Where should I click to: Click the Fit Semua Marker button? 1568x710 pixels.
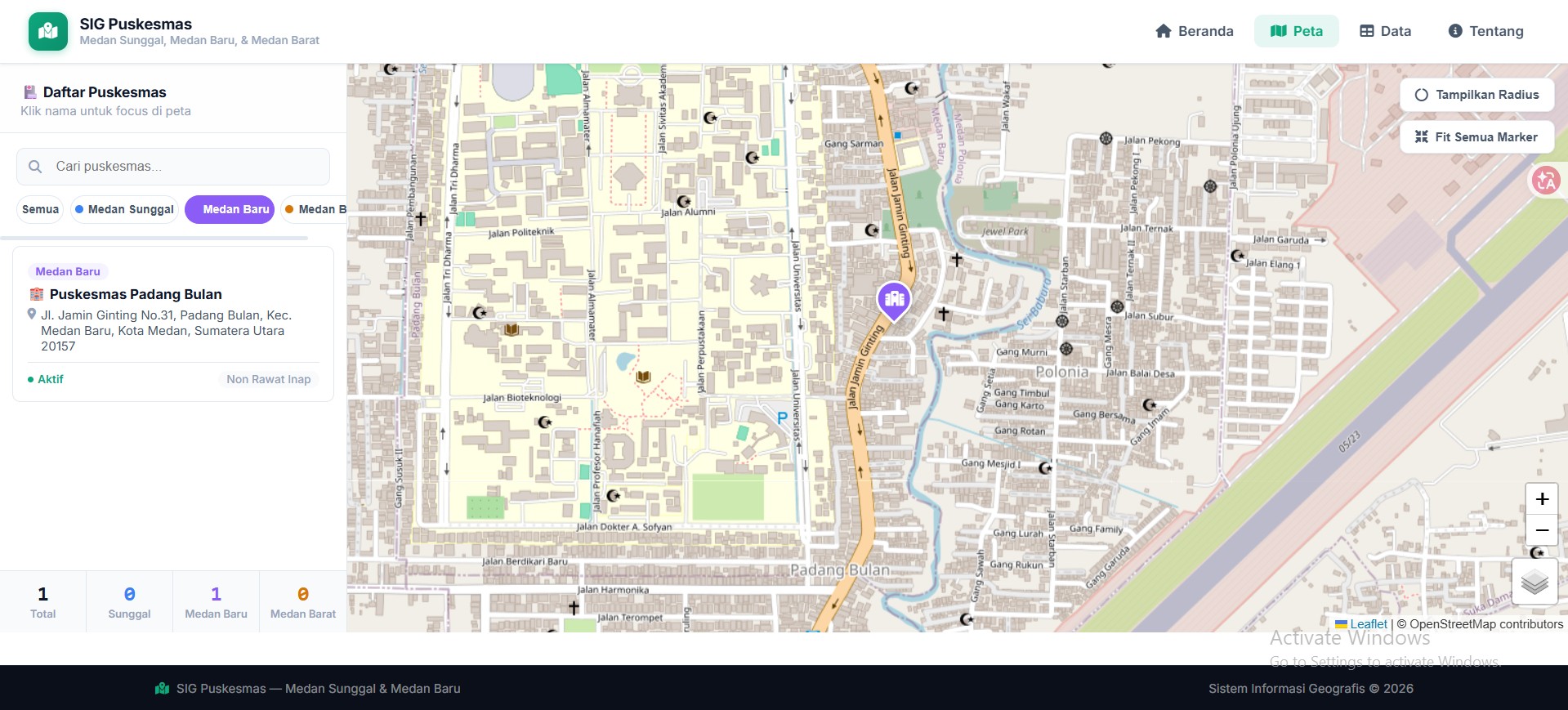1476,137
